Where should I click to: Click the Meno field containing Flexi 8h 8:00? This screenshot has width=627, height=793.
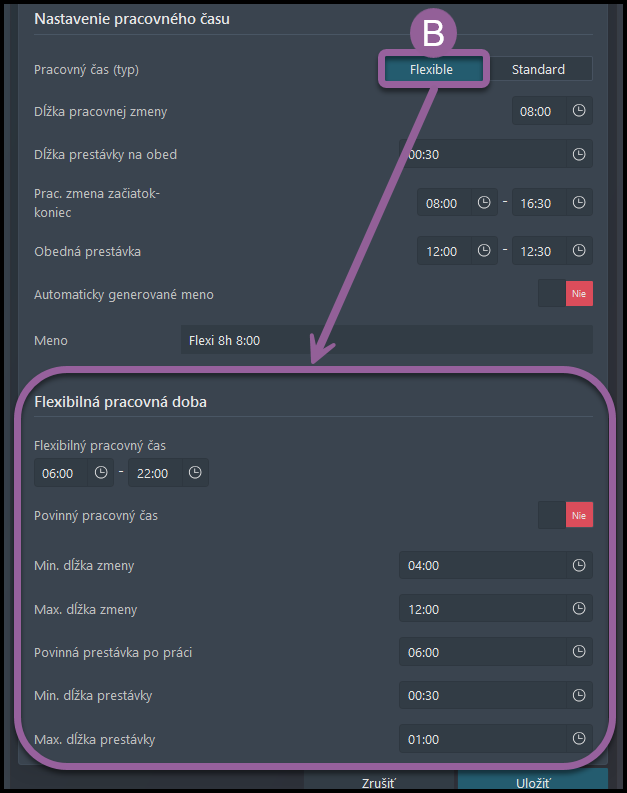point(387,340)
